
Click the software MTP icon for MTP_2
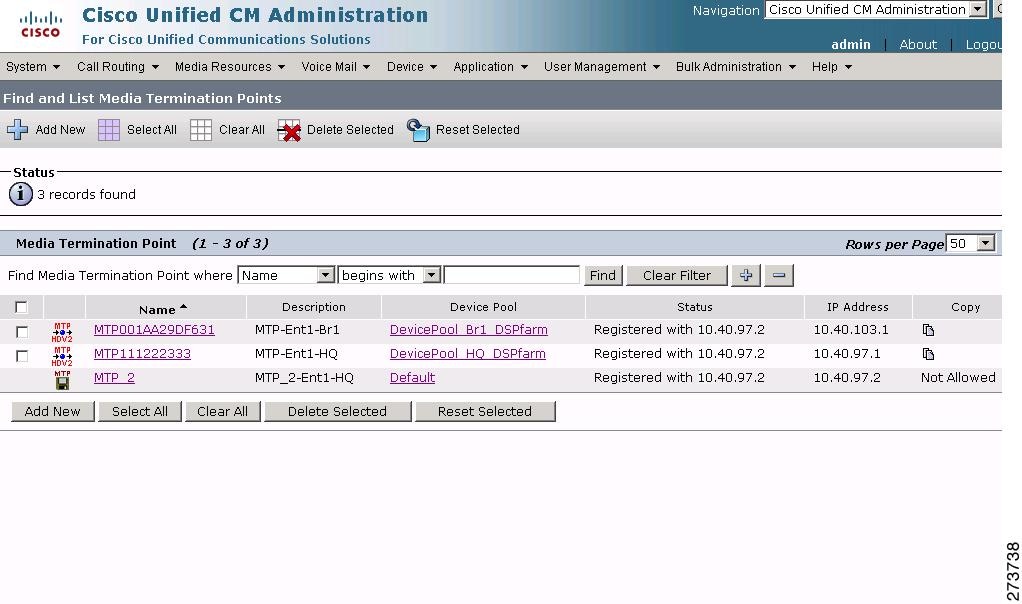click(x=62, y=380)
